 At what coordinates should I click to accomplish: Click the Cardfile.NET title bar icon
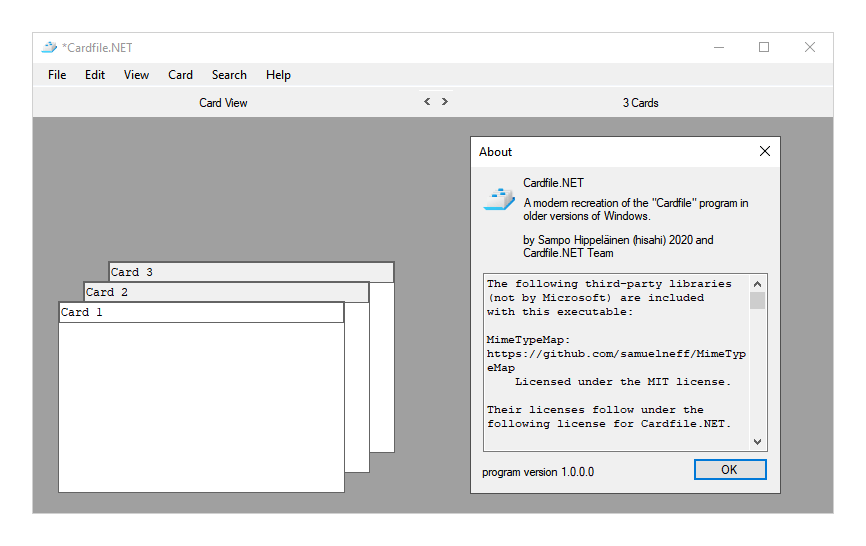49,47
